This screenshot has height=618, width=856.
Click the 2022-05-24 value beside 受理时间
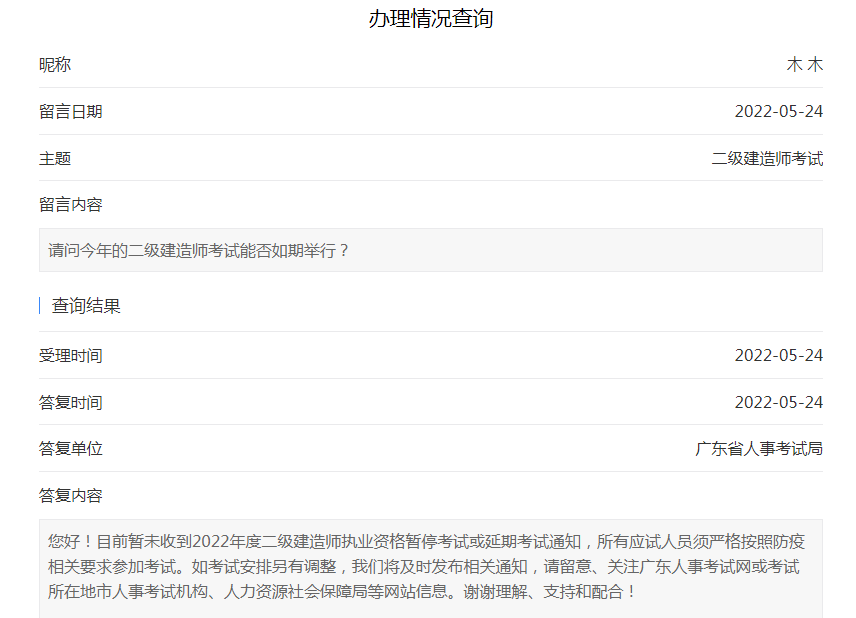click(x=778, y=355)
